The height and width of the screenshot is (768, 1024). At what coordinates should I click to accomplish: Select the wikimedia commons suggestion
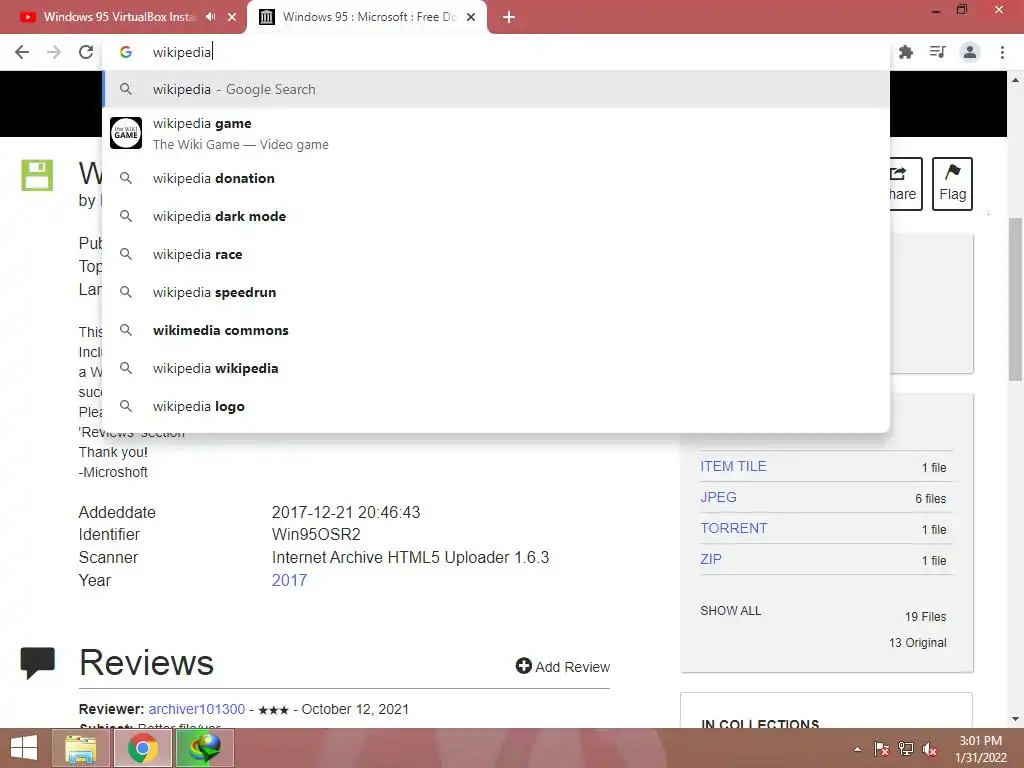pos(496,330)
